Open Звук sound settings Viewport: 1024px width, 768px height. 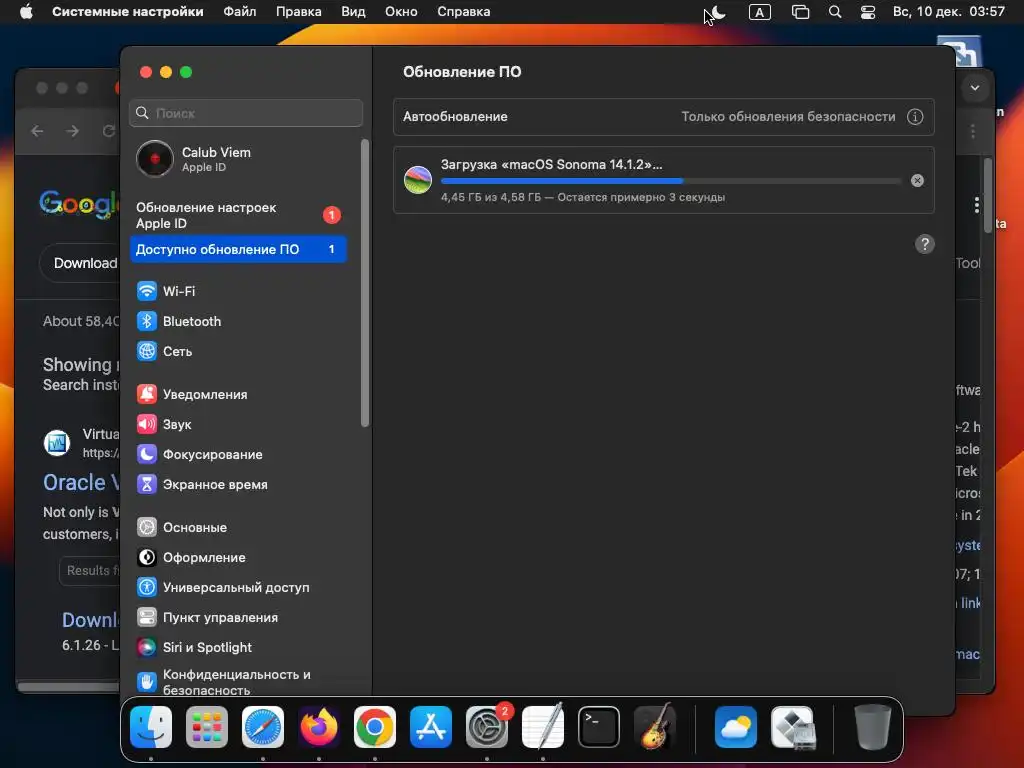(x=164, y=424)
